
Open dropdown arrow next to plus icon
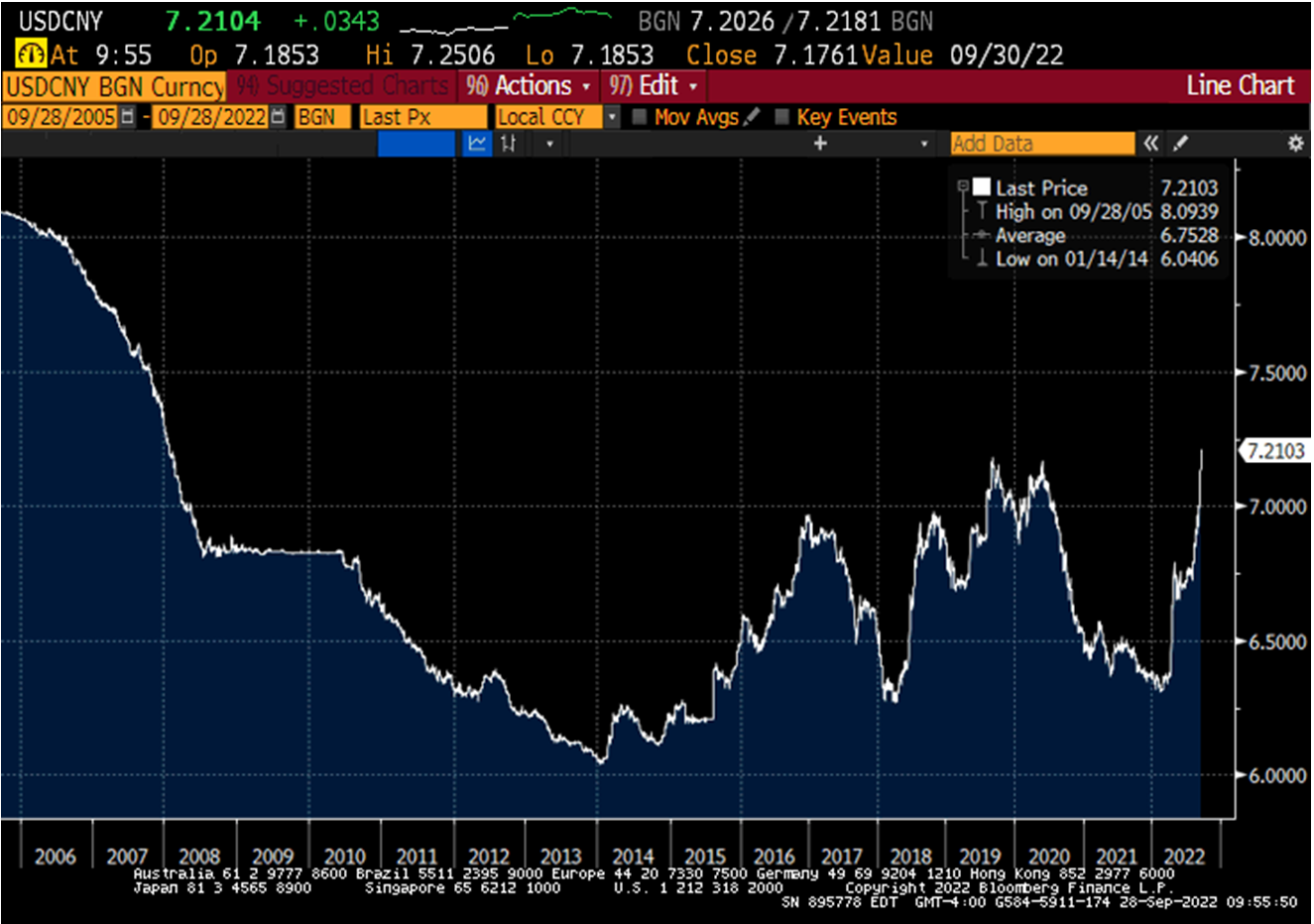point(922,144)
